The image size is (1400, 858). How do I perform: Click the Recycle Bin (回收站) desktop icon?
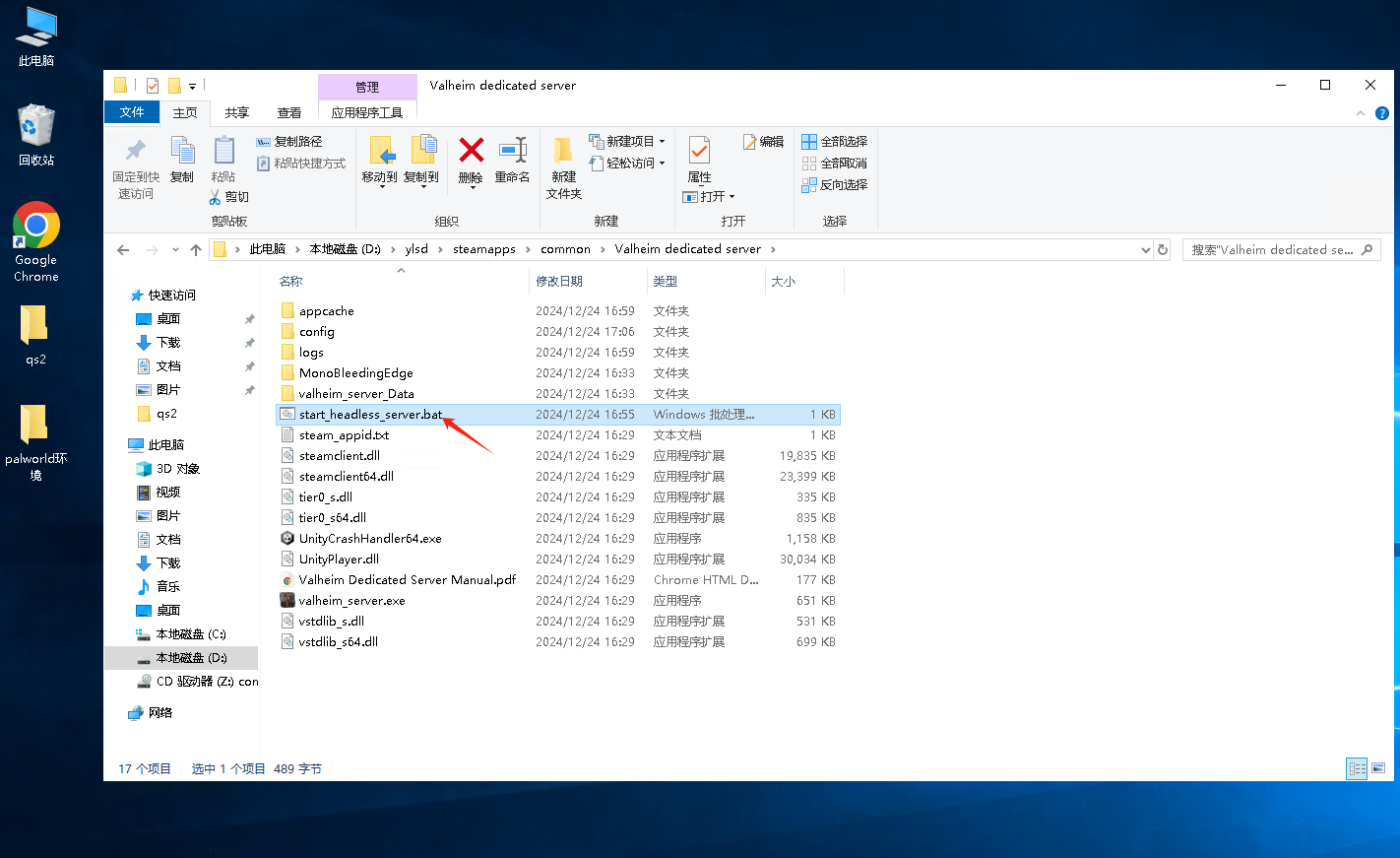(36, 135)
